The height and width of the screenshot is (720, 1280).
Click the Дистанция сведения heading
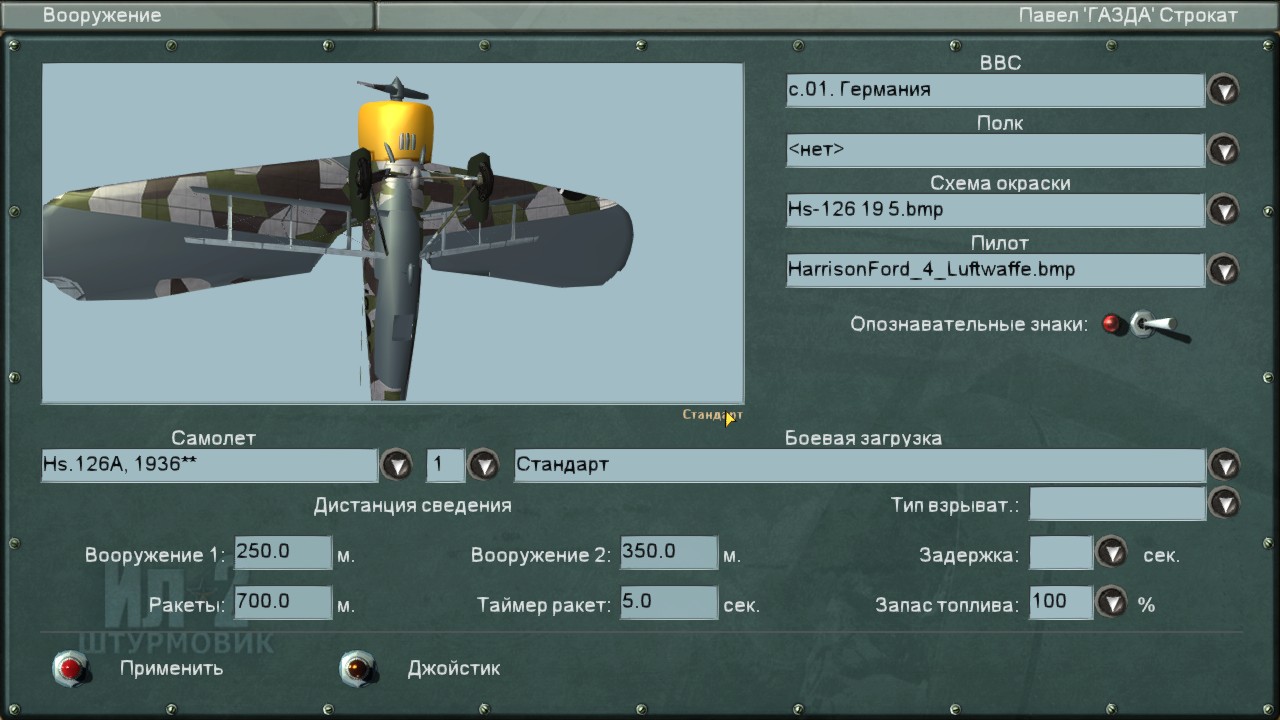413,505
